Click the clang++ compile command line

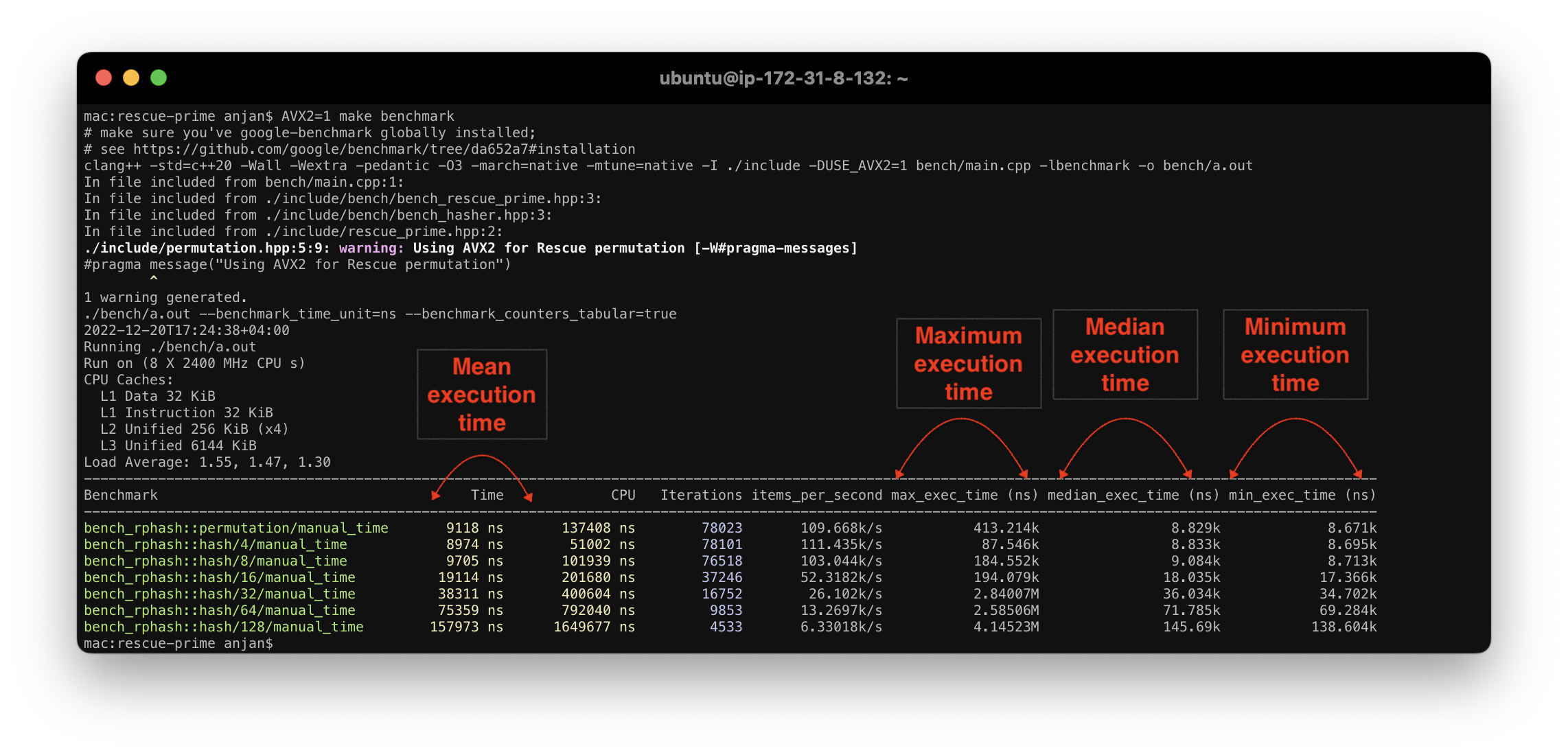click(x=668, y=165)
